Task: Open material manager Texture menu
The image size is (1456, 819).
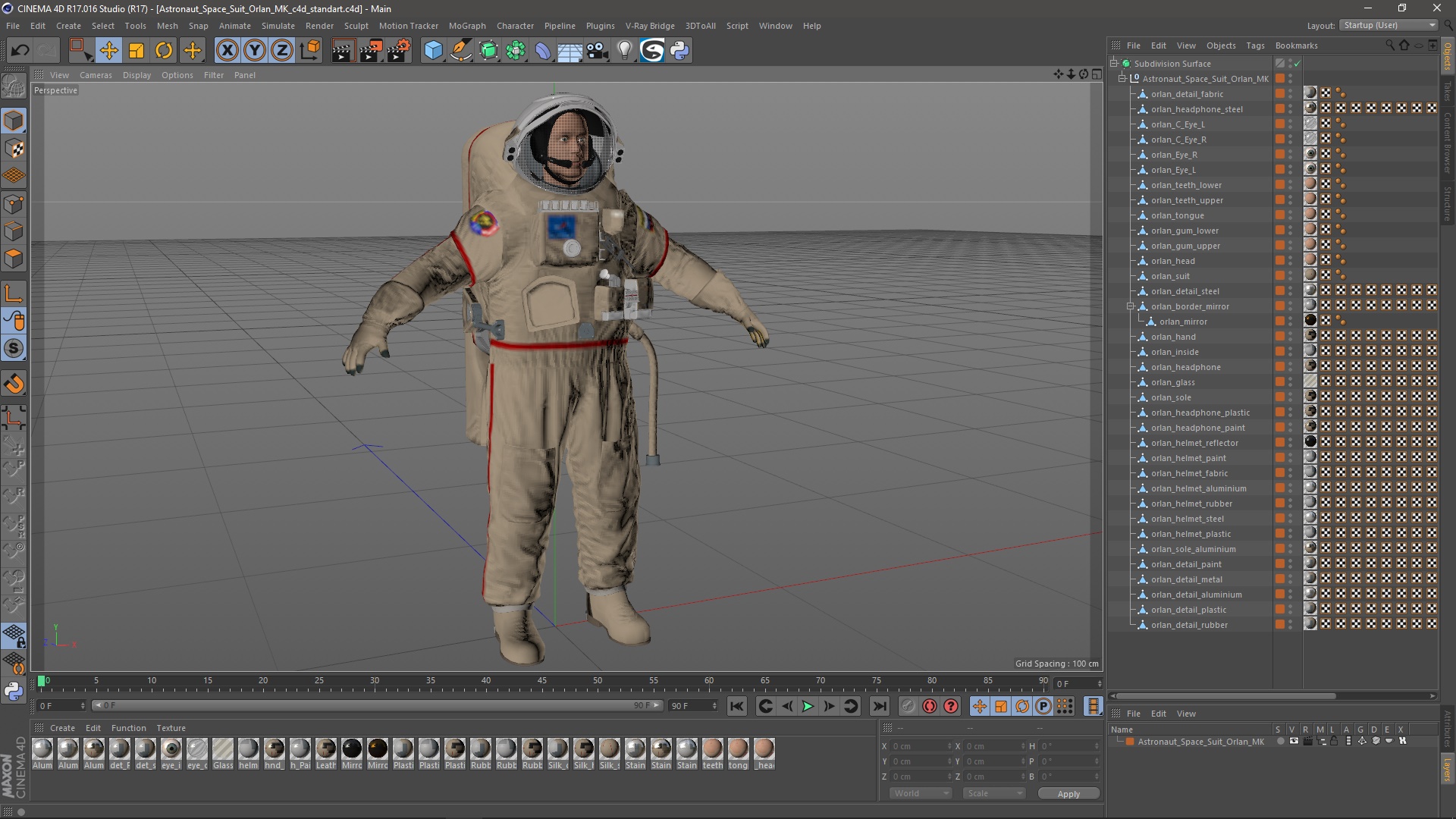Action: point(171,728)
